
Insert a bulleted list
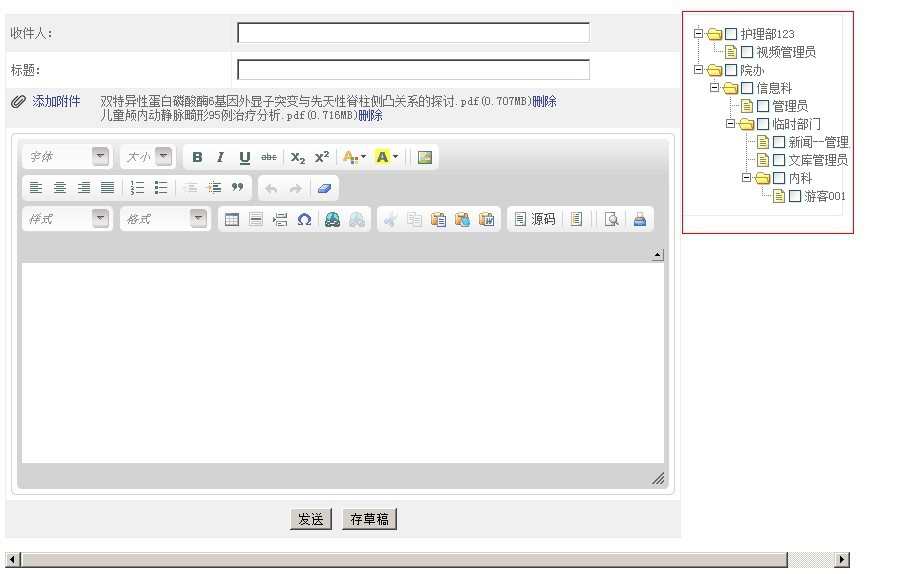click(161, 187)
